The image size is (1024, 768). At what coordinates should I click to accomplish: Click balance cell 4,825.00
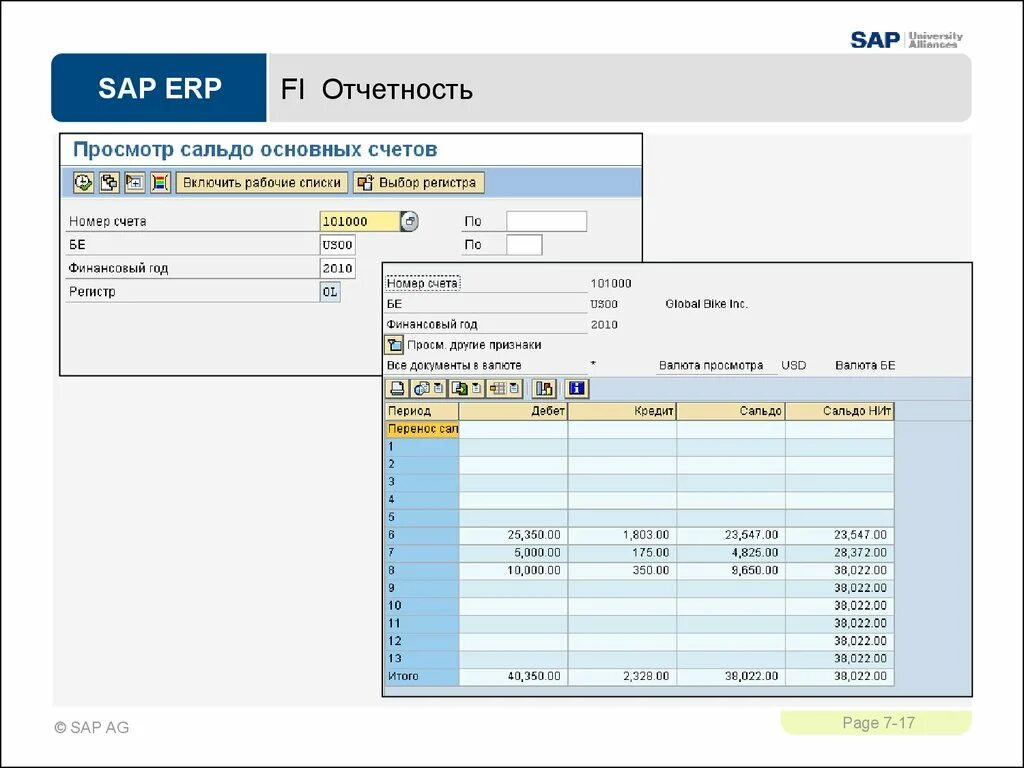[x=731, y=552]
